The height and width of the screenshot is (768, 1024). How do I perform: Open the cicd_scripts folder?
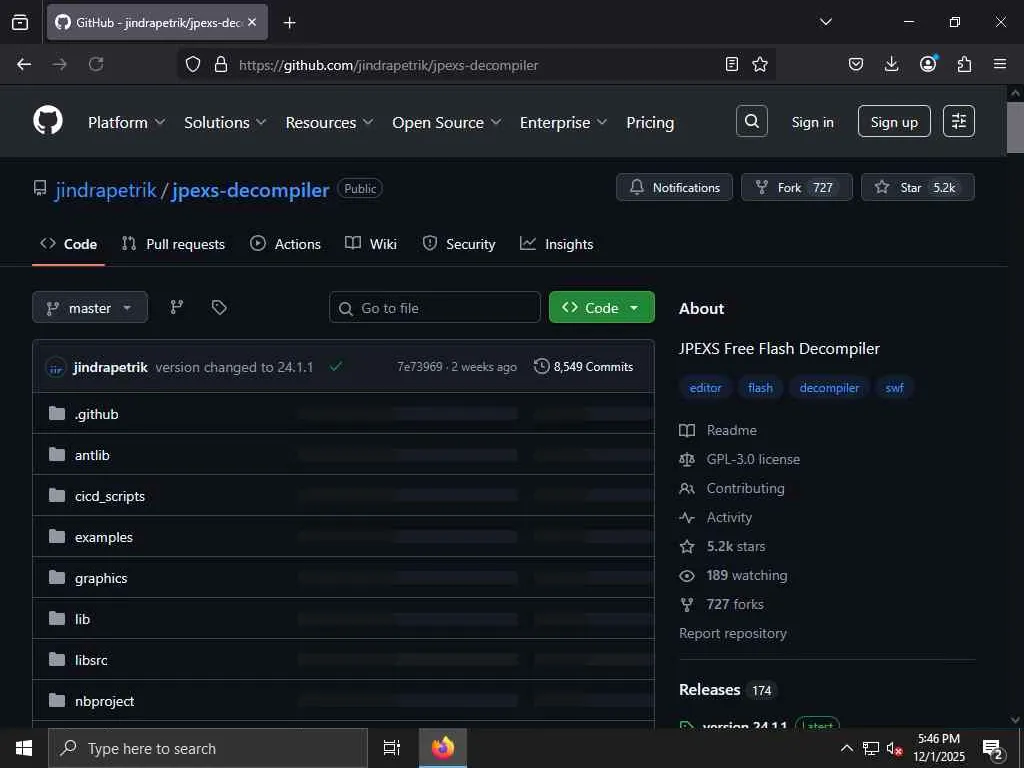[x=110, y=496]
